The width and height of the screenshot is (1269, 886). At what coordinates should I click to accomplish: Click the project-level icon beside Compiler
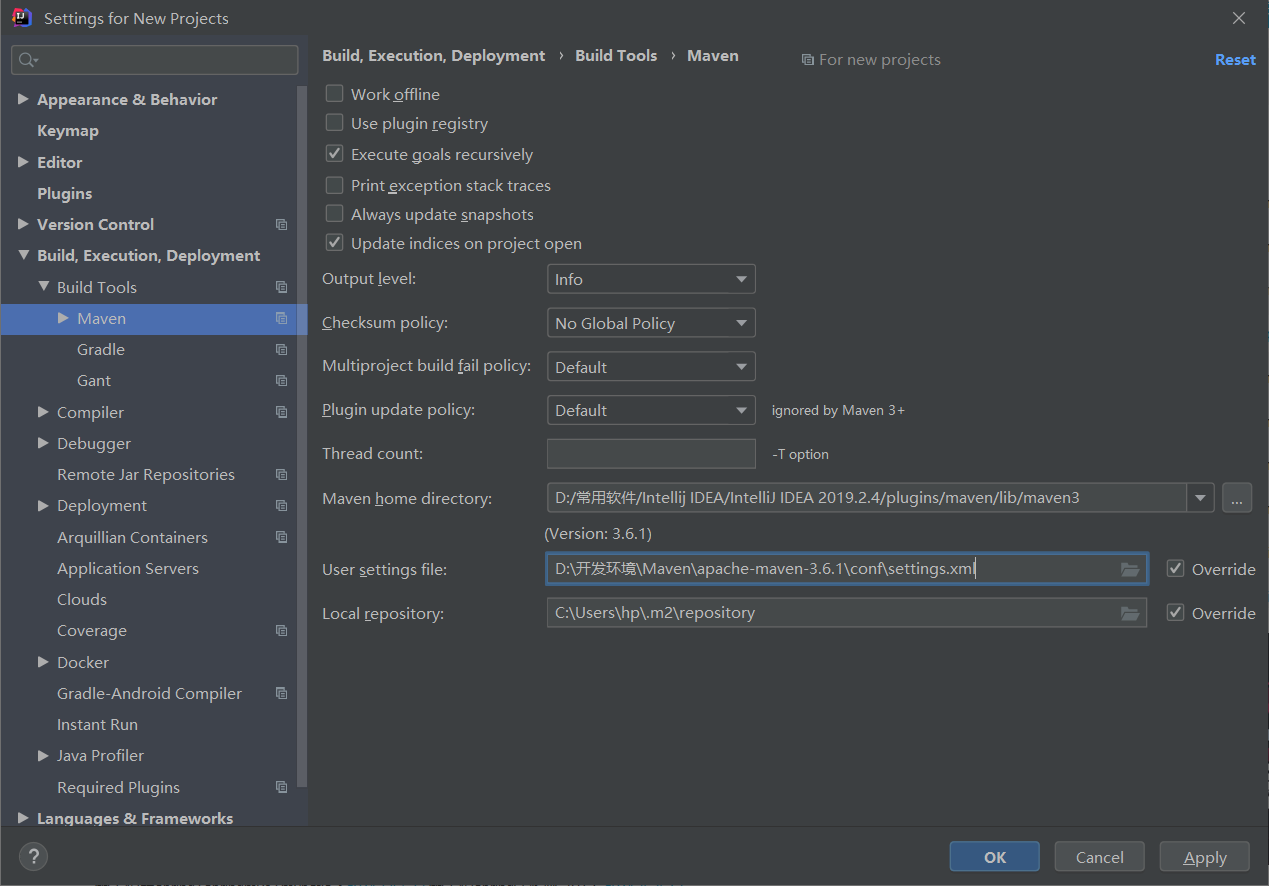[281, 412]
